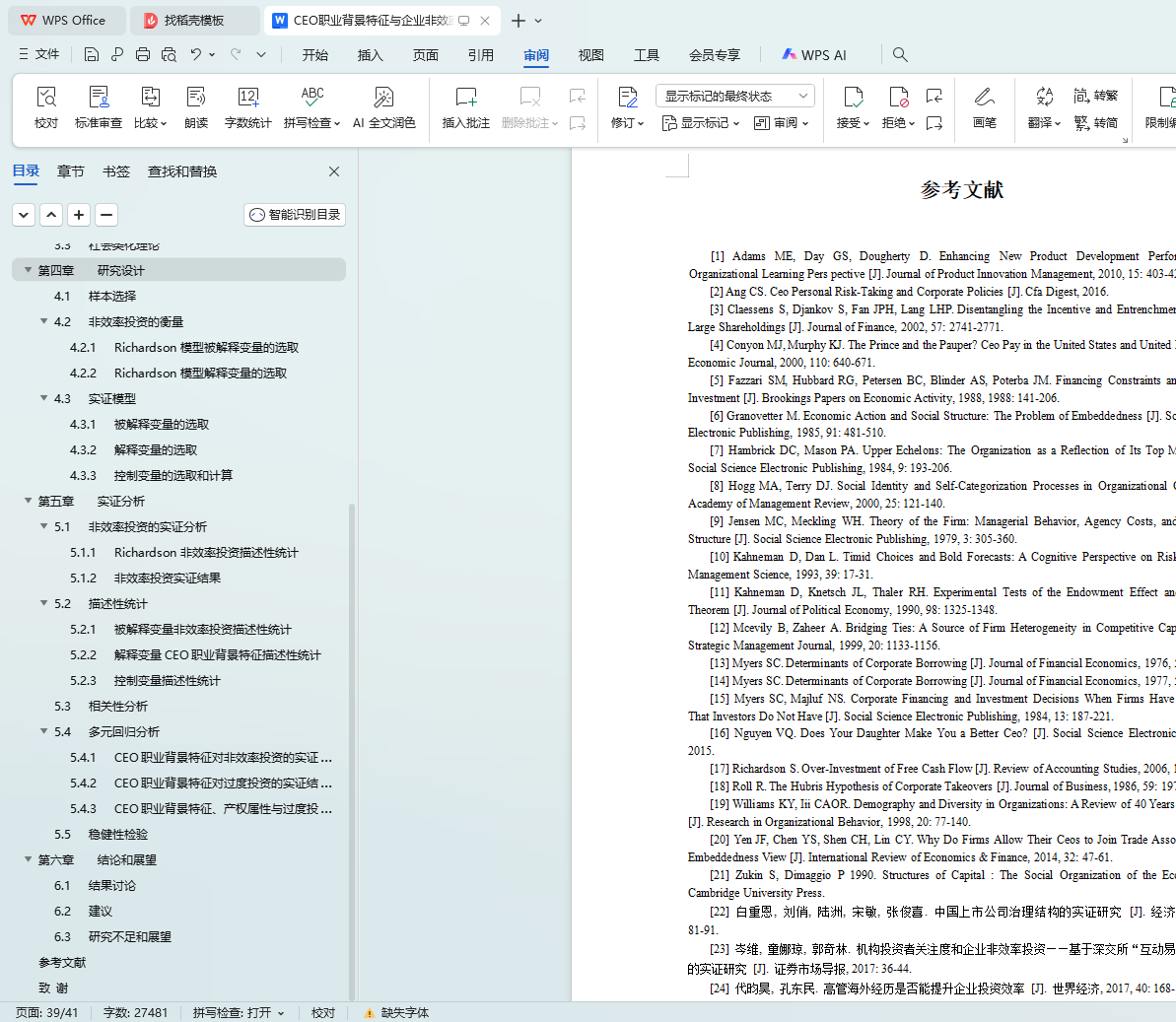
Task: Convert text with 繁转简
Action: (1096, 122)
